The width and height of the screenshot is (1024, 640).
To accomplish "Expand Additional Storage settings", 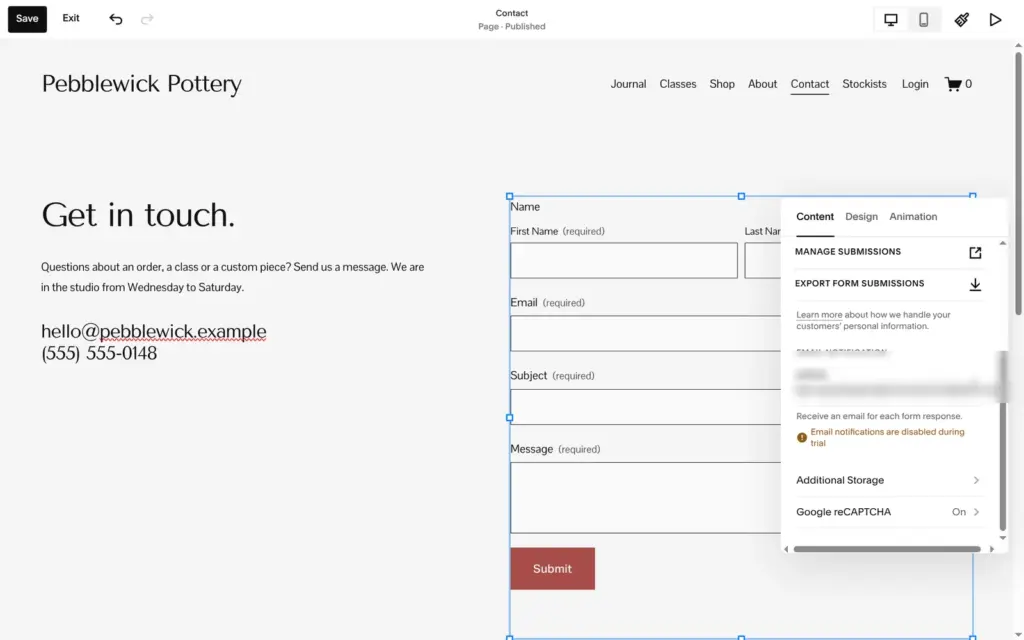I will click(x=888, y=480).
